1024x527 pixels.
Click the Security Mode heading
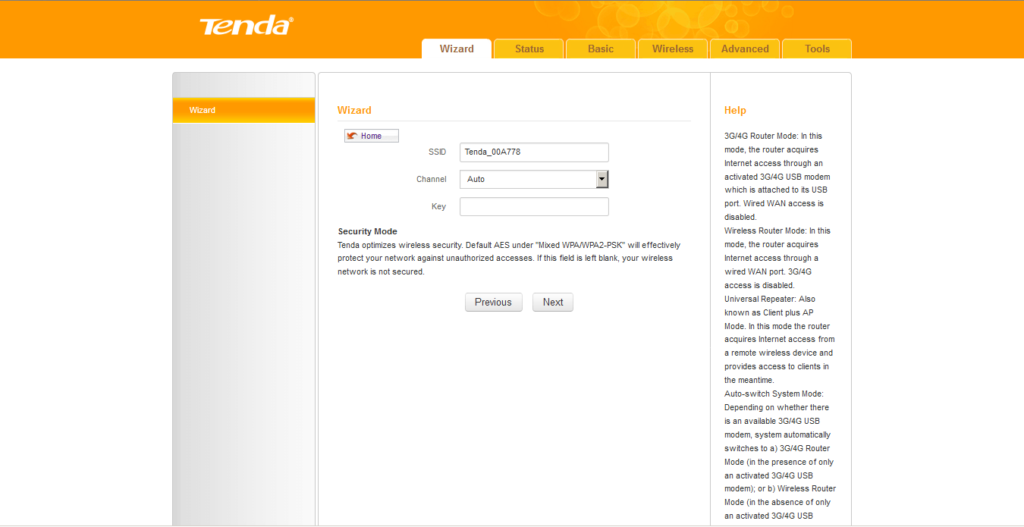(x=367, y=231)
